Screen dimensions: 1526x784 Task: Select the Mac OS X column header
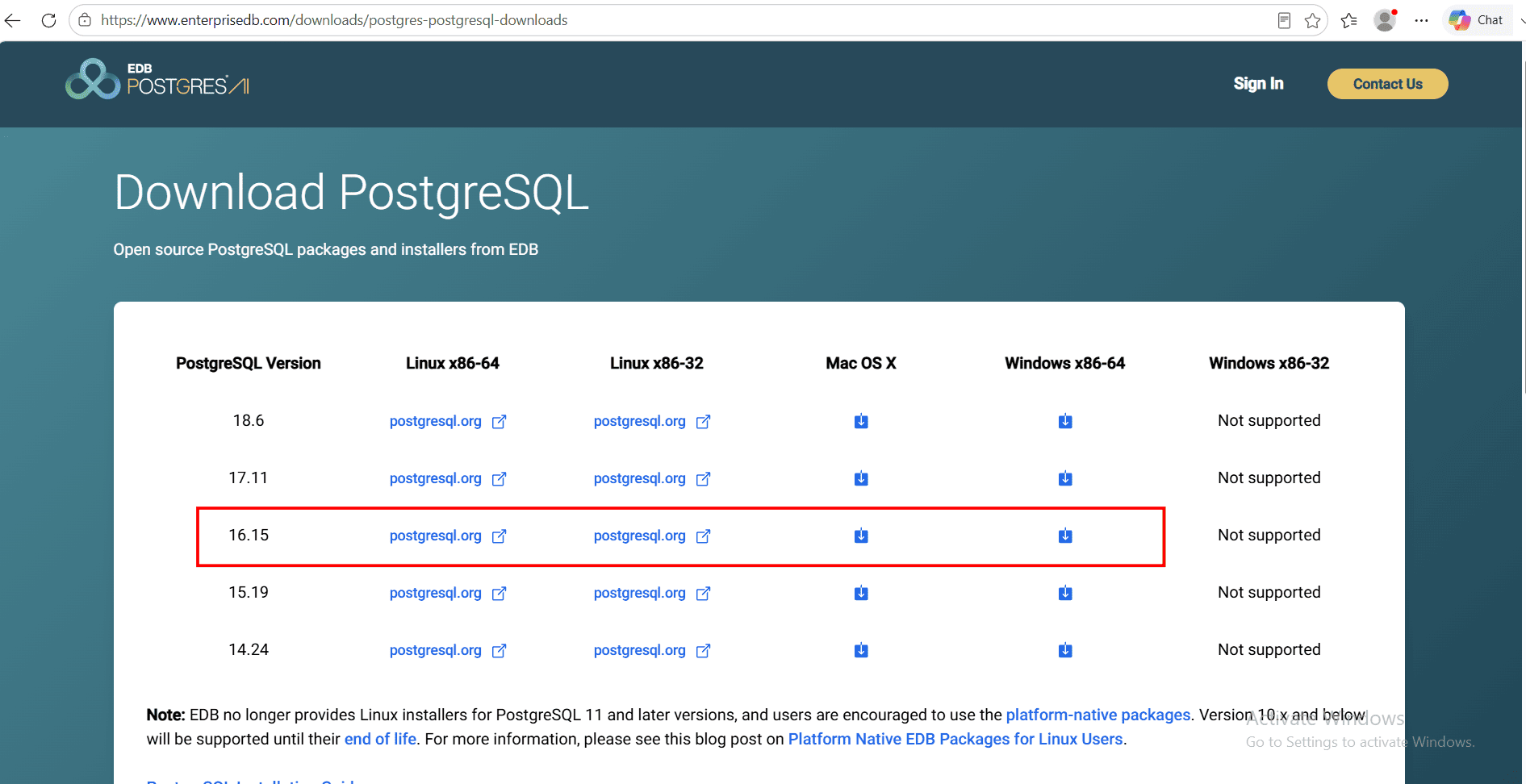861,363
